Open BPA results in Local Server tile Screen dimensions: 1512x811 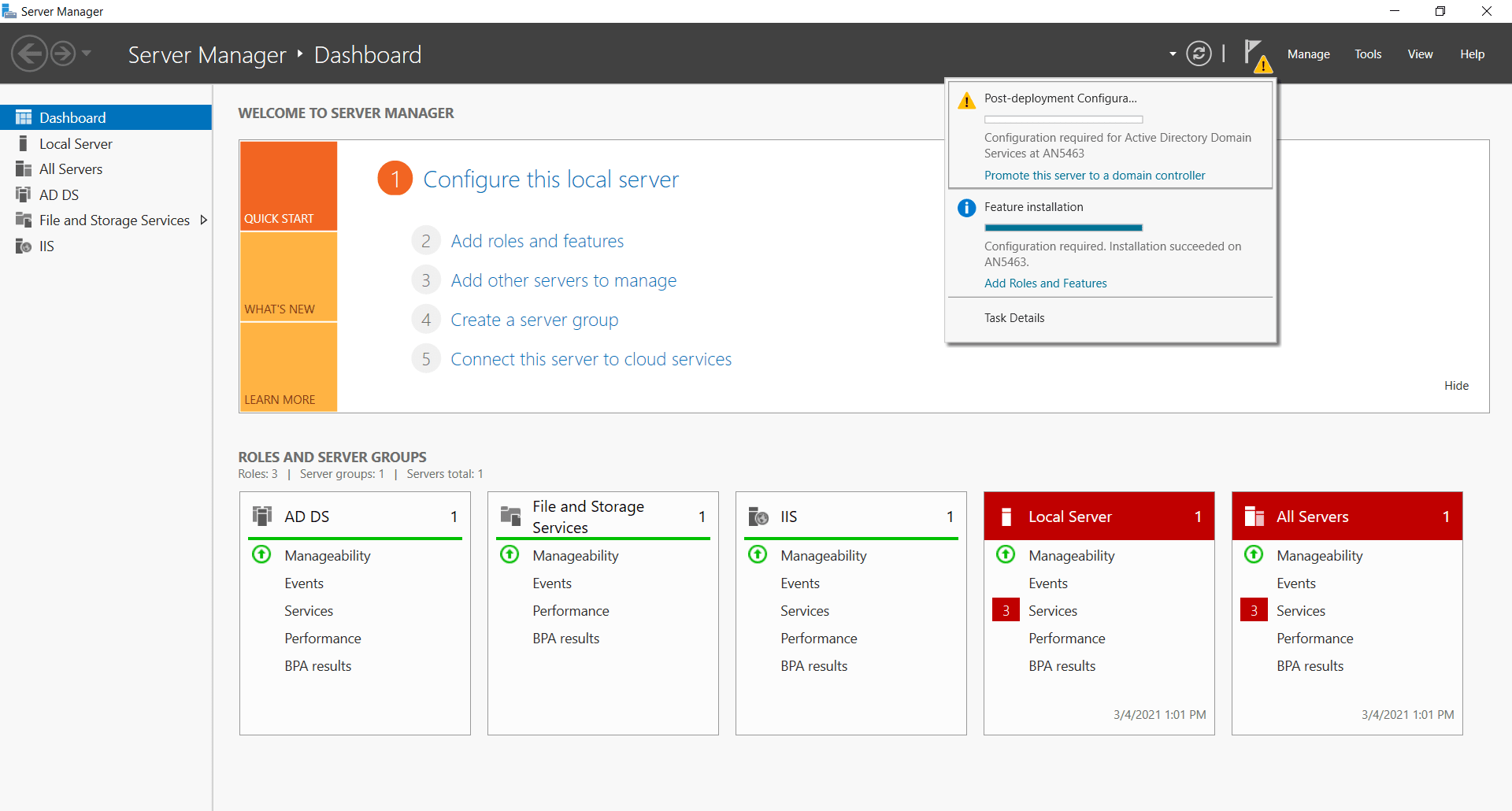pos(1062,666)
